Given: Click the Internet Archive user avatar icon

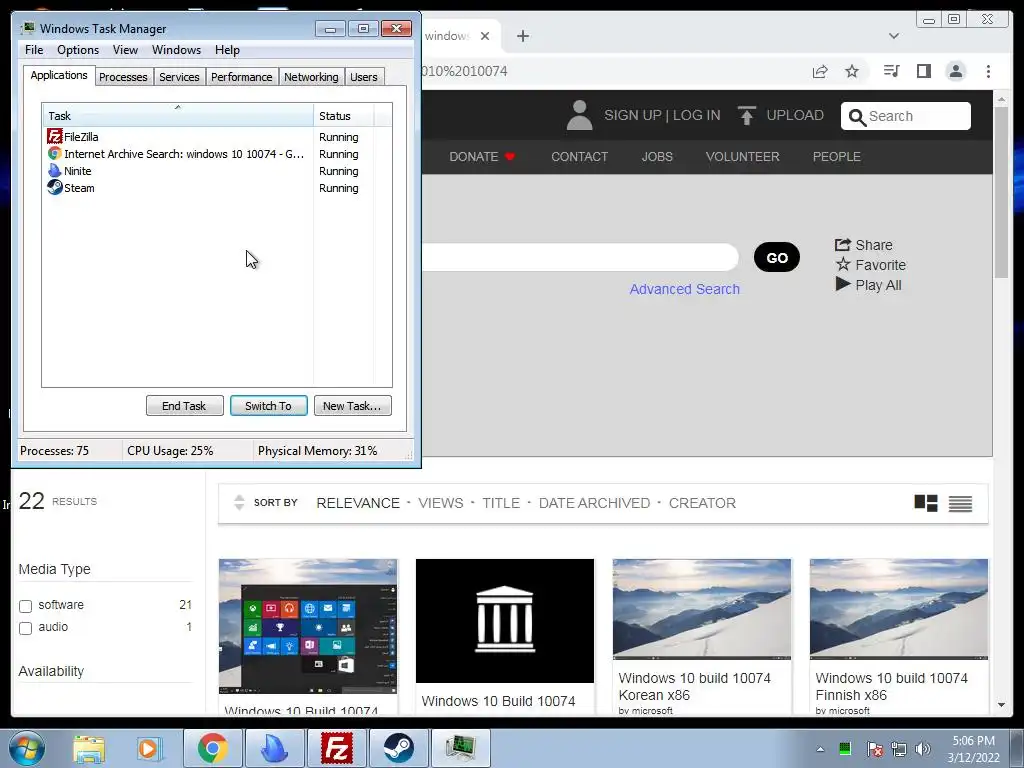Looking at the screenshot, I should (579, 115).
